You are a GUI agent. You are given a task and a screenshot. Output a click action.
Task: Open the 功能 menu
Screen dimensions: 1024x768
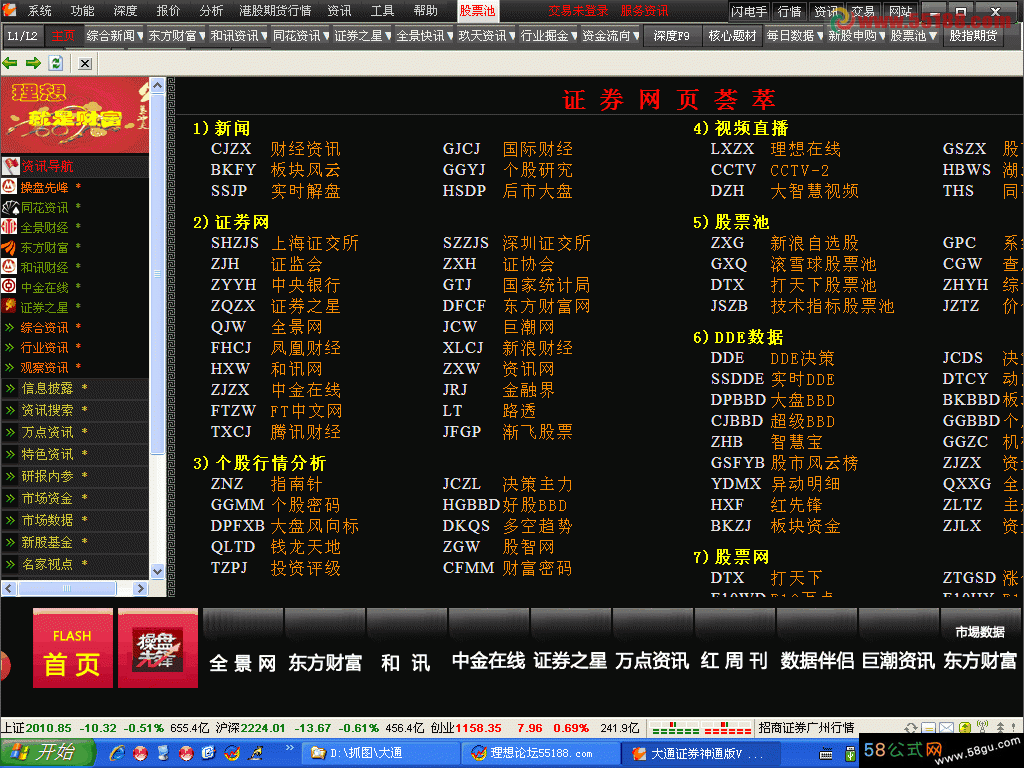(x=82, y=11)
